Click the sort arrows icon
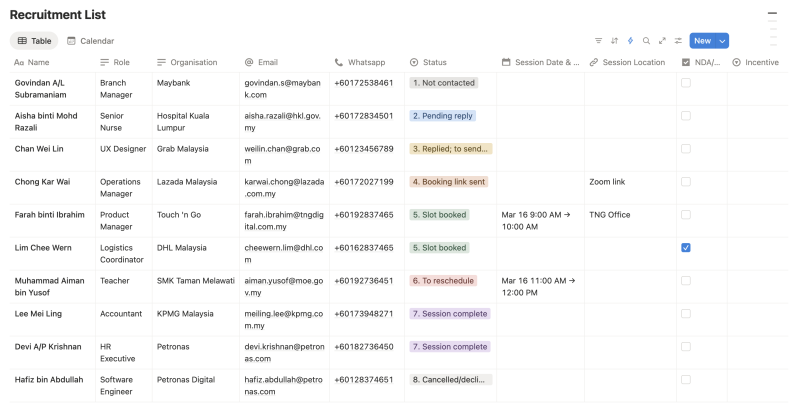 click(614, 41)
